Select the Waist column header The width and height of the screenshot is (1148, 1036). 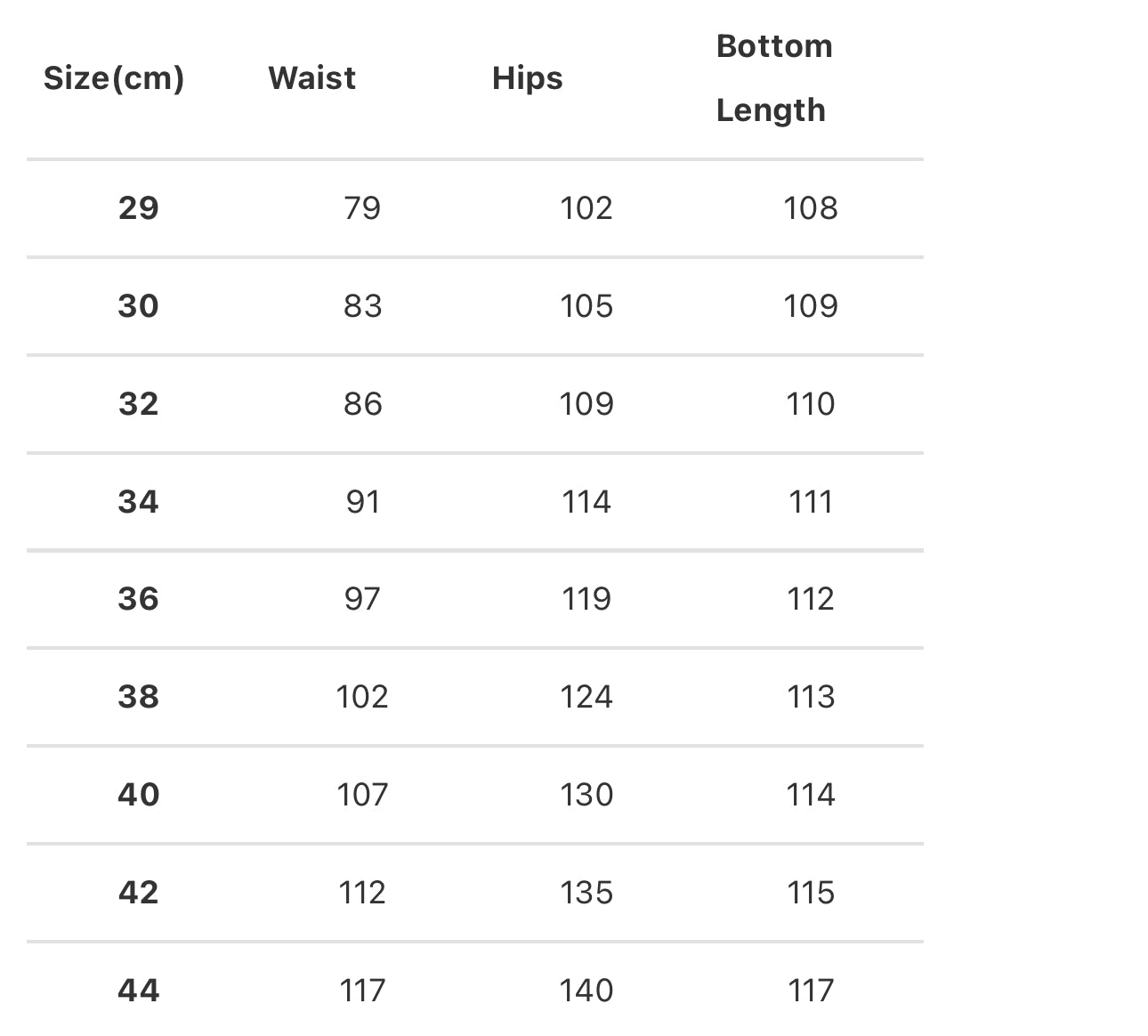point(311,78)
